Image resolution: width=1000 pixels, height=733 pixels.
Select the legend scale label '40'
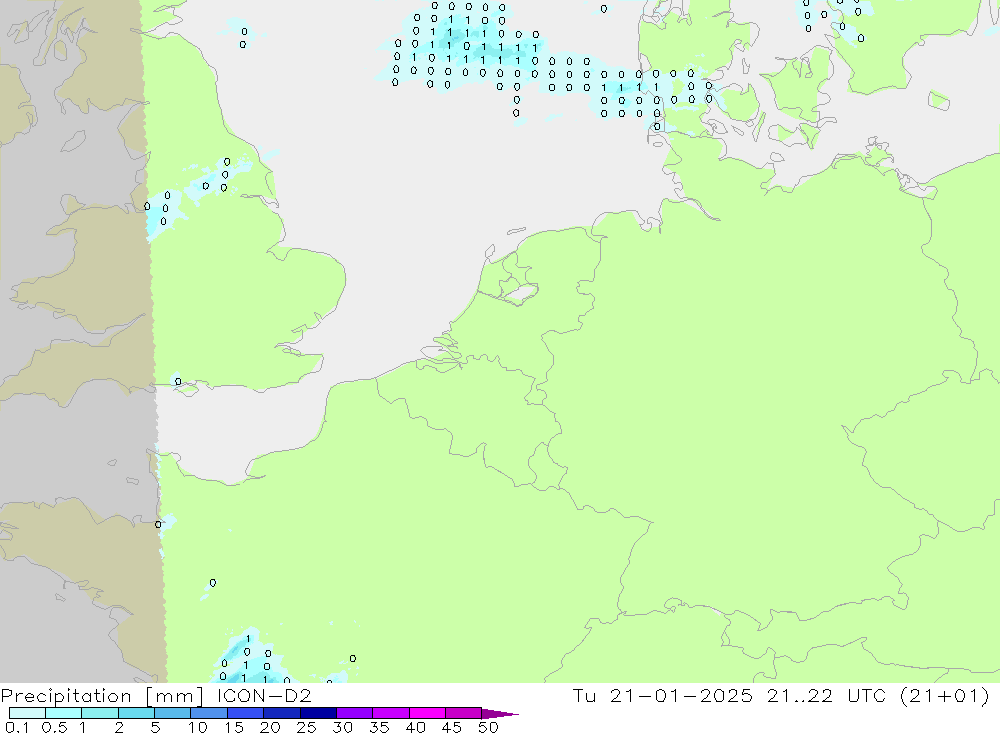tap(415, 727)
